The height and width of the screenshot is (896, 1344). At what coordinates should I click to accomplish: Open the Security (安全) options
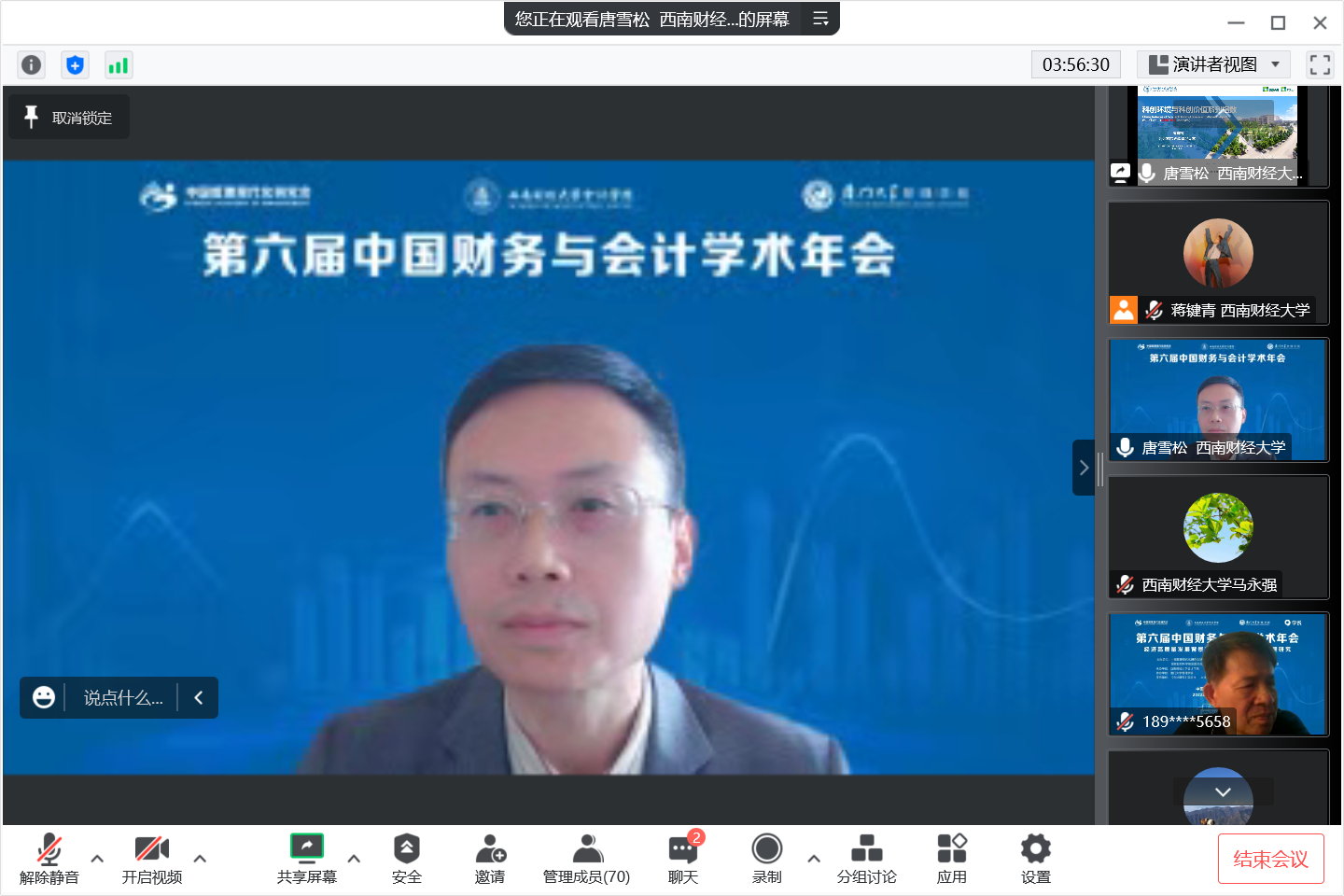pos(406,859)
